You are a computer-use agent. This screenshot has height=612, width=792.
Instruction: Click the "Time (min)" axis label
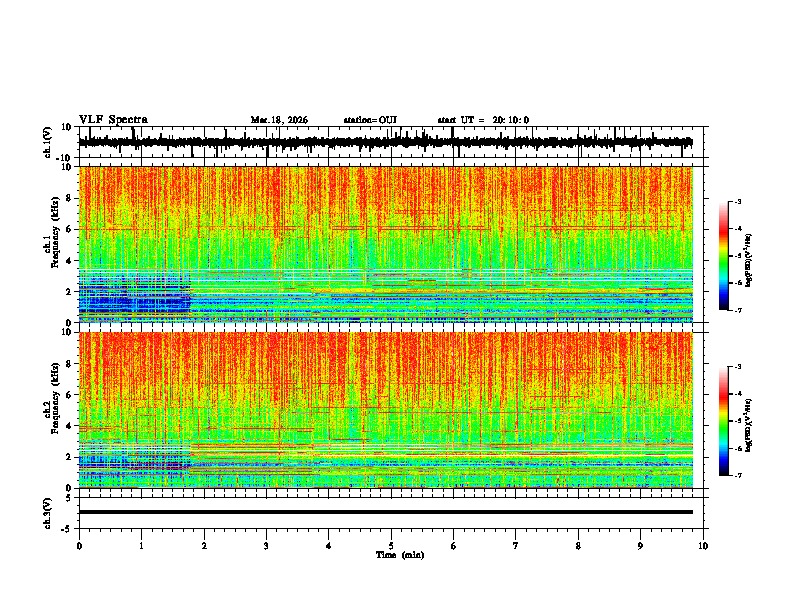(x=400, y=555)
